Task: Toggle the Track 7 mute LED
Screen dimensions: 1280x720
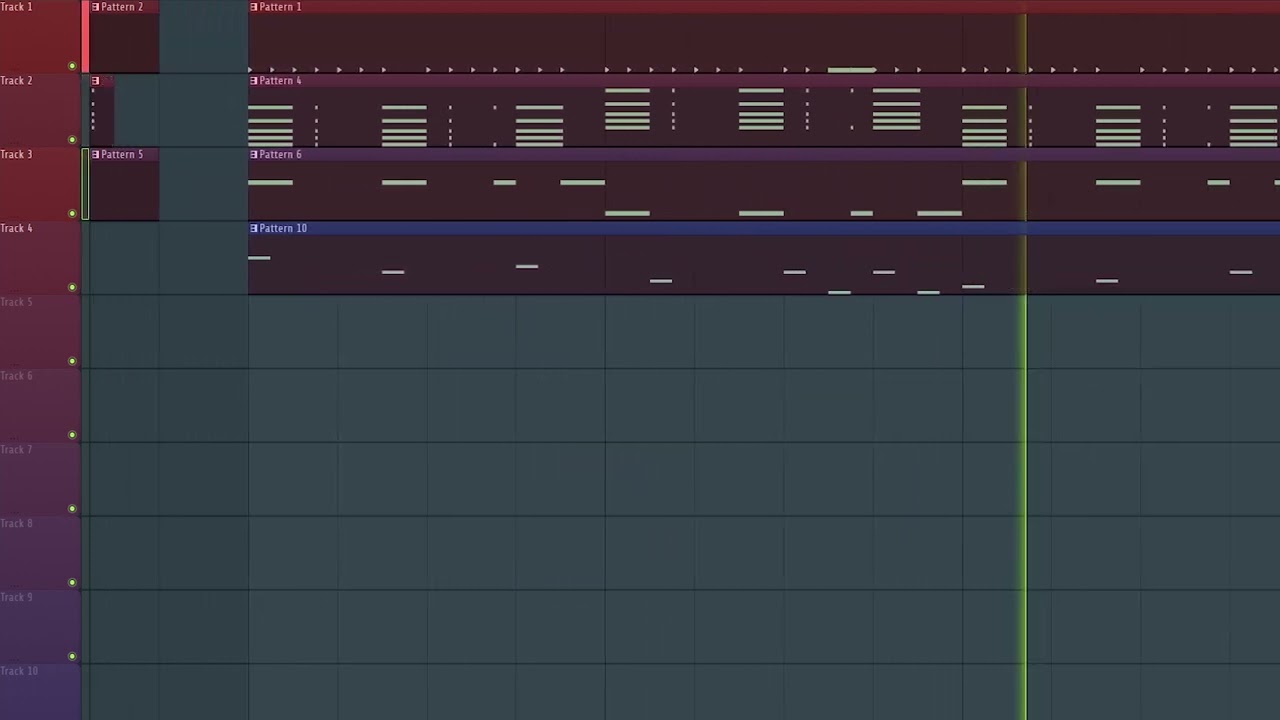Action: [x=72, y=509]
